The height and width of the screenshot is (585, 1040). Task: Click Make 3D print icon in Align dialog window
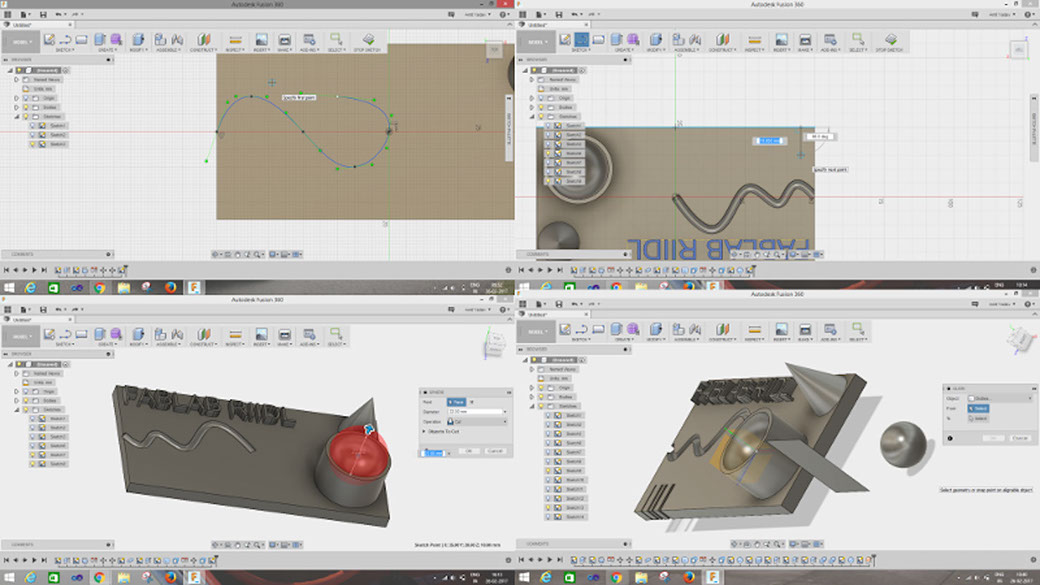805,330
